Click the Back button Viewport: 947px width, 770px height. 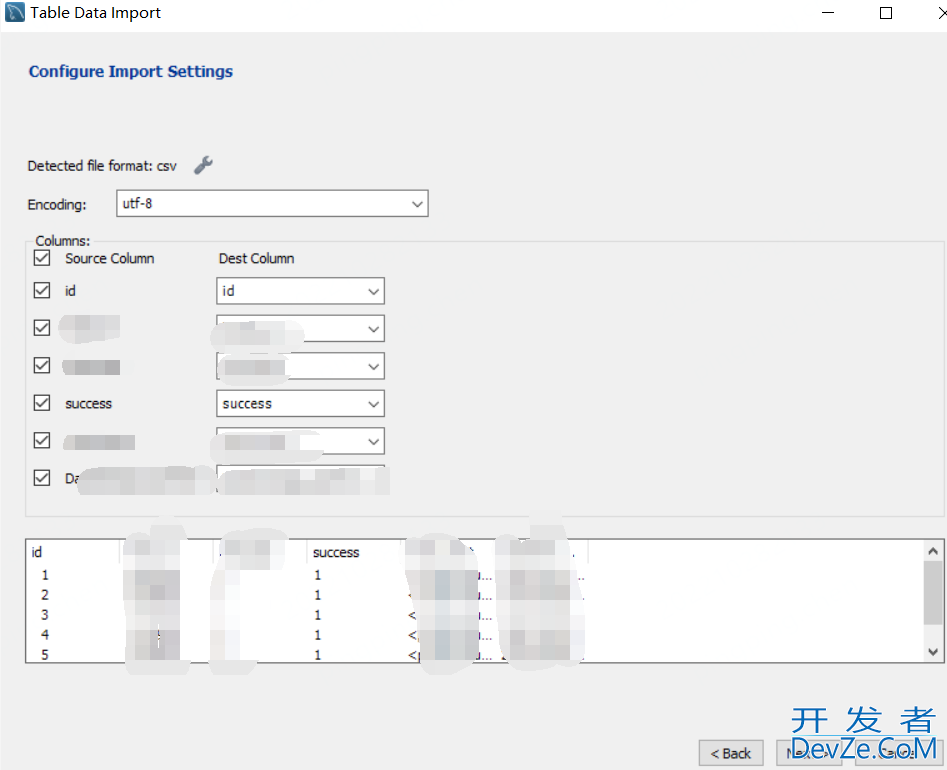pyautogui.click(x=731, y=753)
